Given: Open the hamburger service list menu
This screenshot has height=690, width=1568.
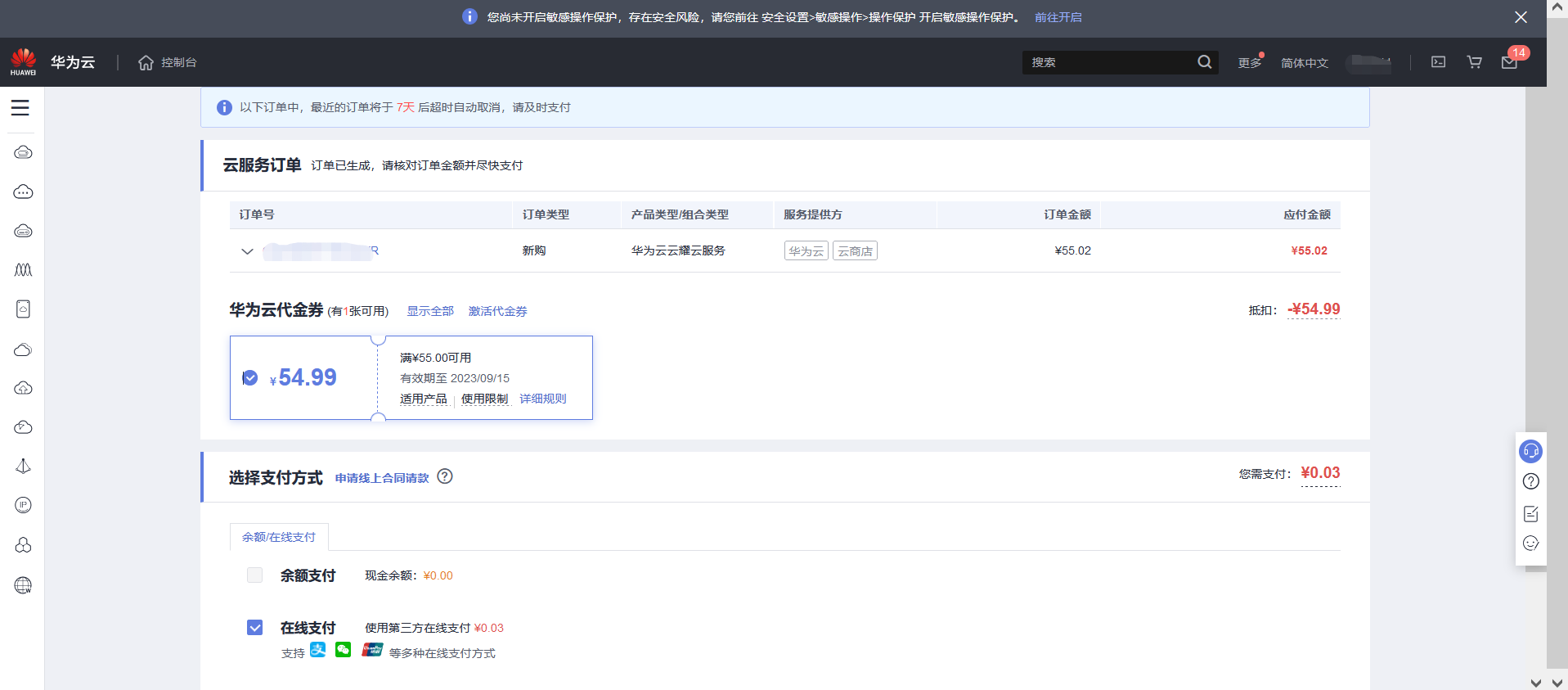Looking at the screenshot, I should tap(20, 108).
